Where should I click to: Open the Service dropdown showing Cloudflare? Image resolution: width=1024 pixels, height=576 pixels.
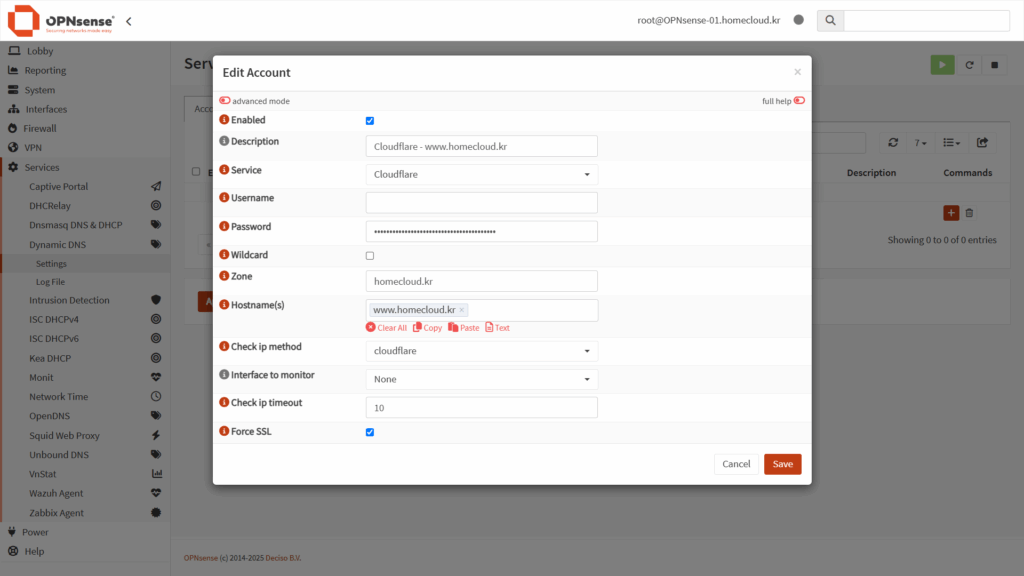(481, 175)
